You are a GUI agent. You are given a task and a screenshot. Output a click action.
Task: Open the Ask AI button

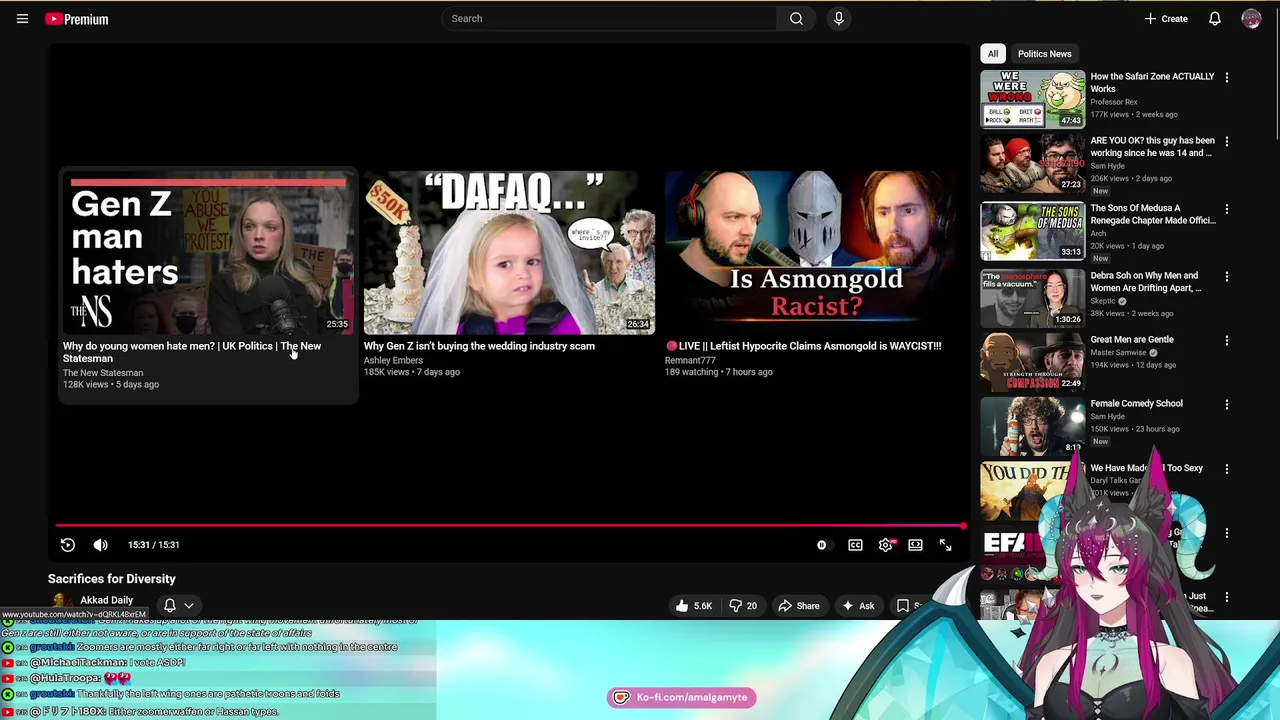(858, 606)
